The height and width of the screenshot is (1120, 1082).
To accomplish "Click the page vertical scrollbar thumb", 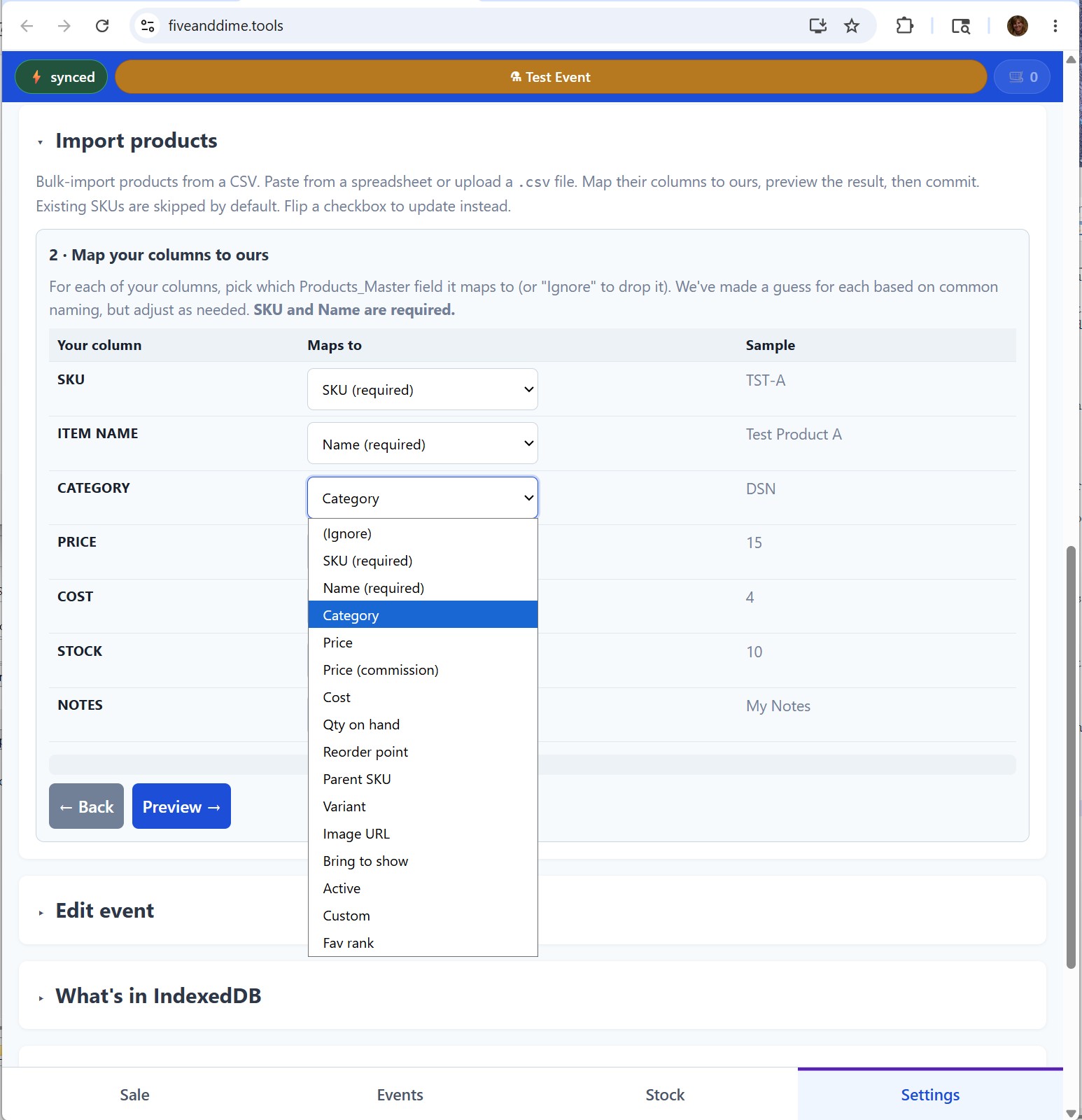I will coord(1071,757).
